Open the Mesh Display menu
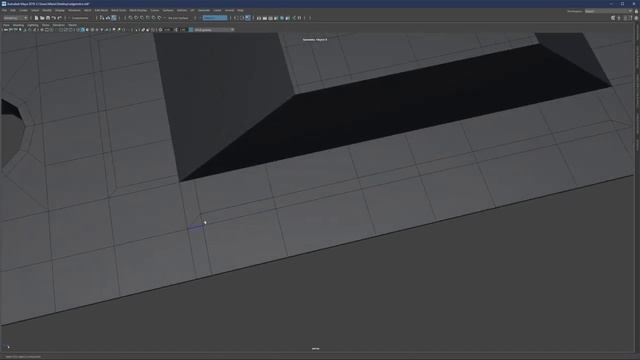This screenshot has width=640, height=360. coord(138,10)
